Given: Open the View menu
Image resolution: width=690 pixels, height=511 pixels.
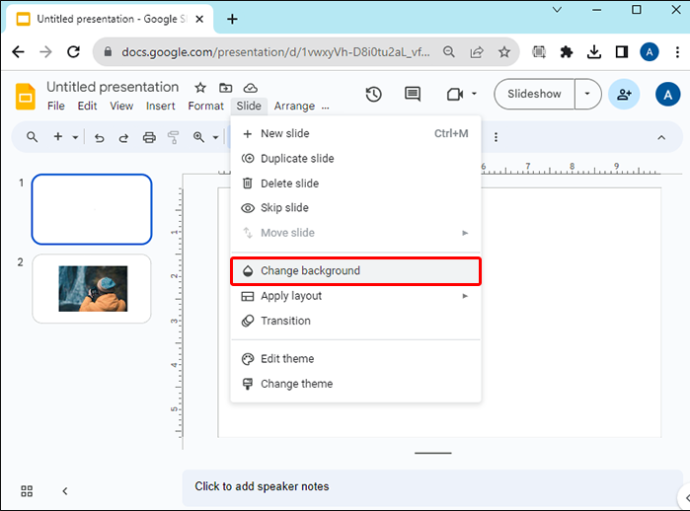Looking at the screenshot, I should click(x=121, y=106).
